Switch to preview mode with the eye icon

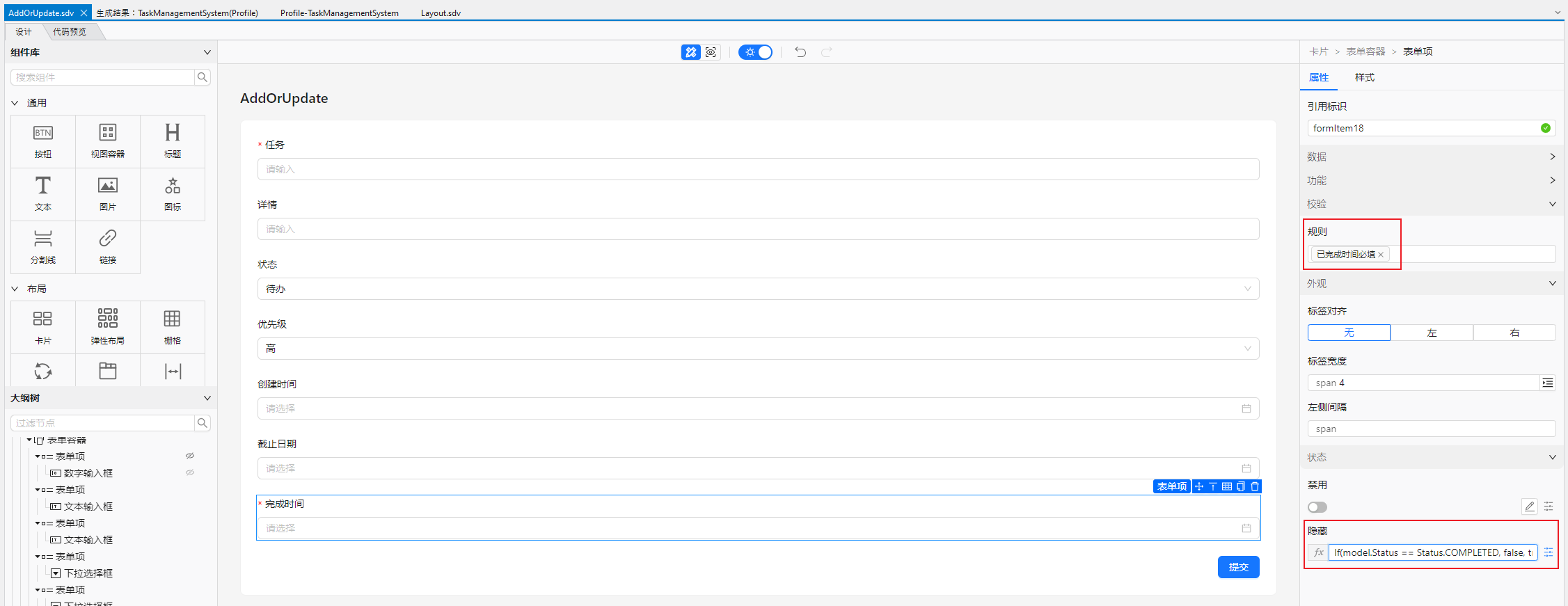click(711, 52)
